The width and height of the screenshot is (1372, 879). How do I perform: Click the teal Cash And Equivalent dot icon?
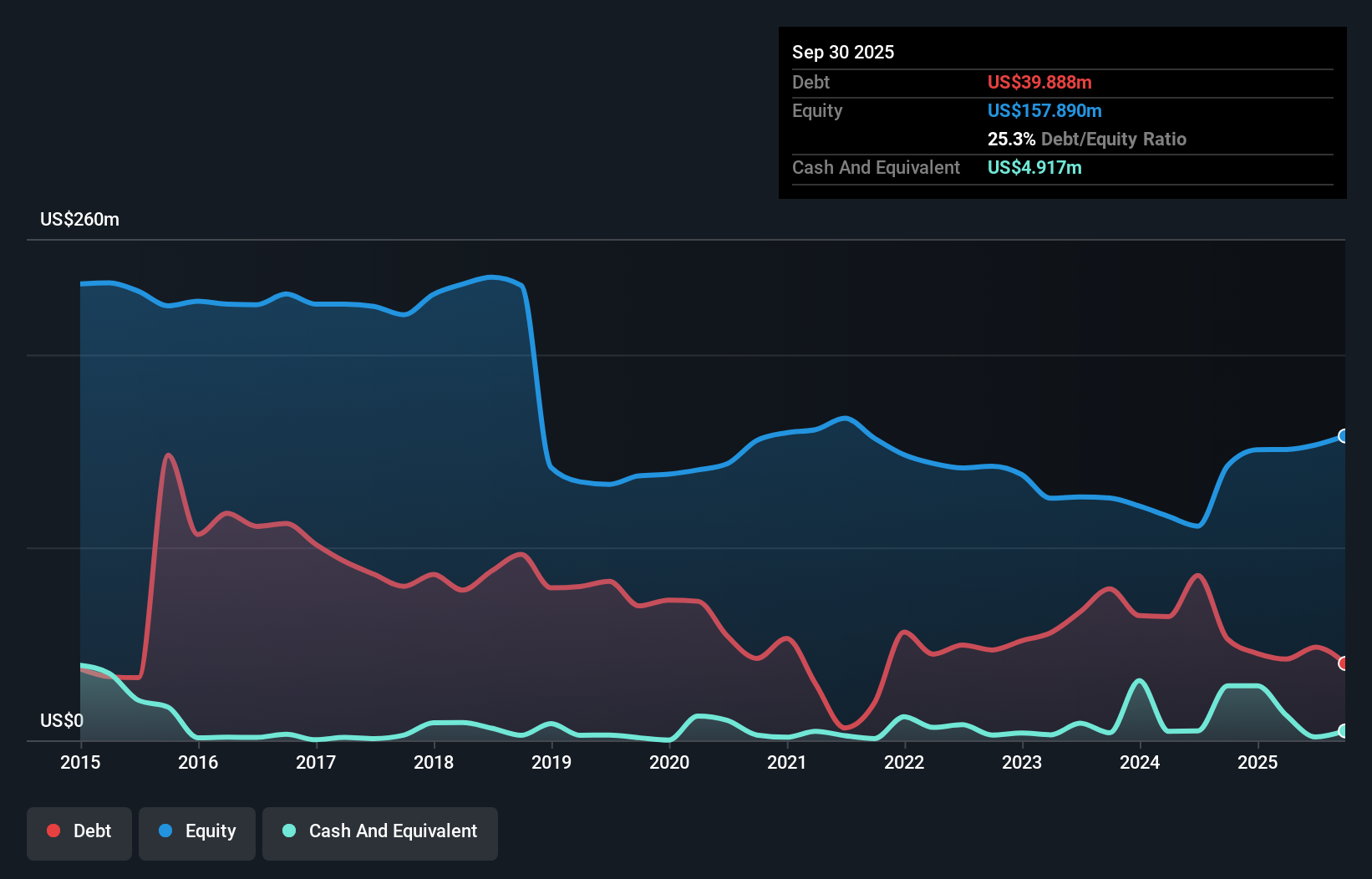point(288,831)
